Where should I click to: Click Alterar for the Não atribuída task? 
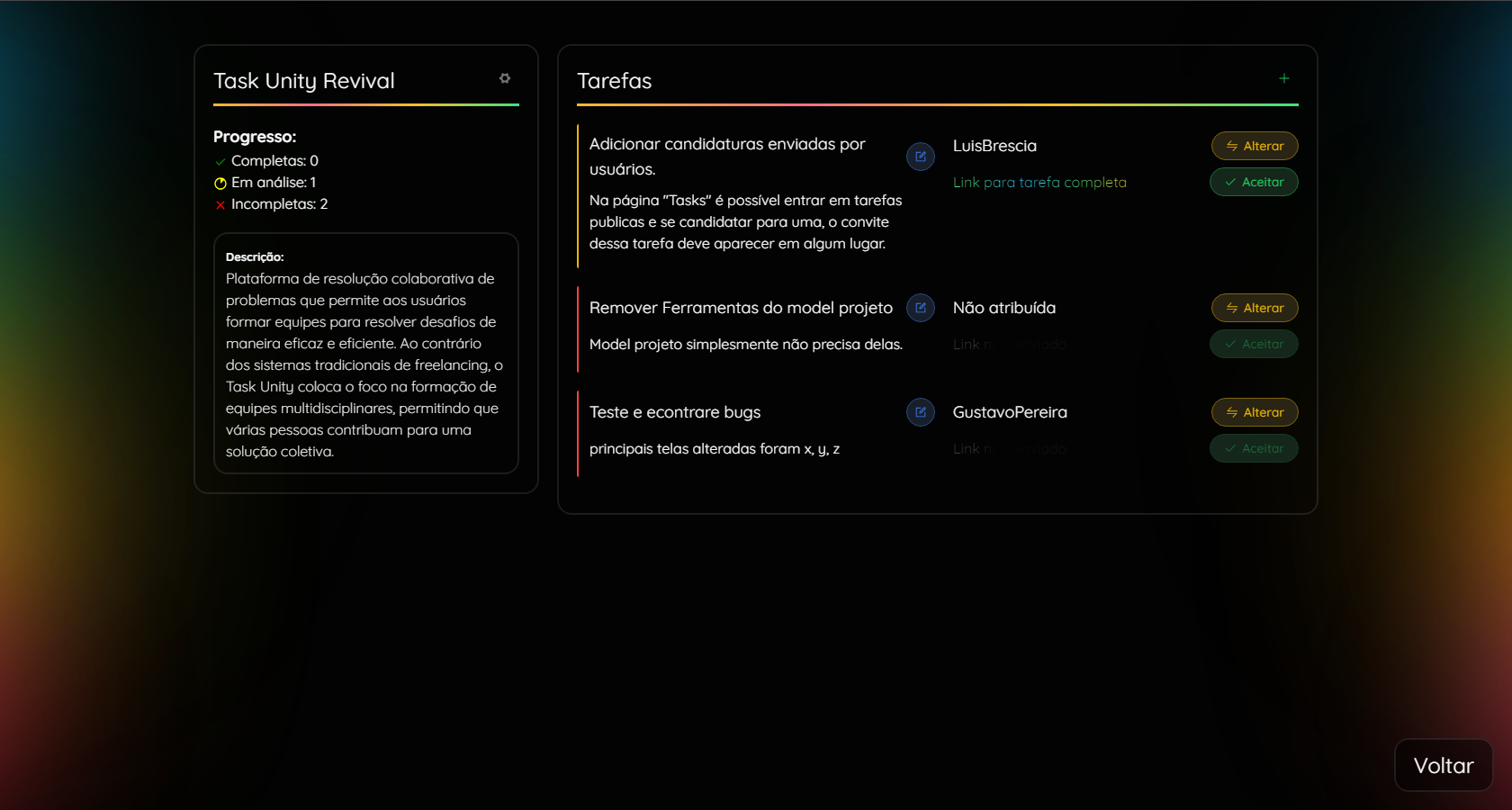tap(1255, 308)
